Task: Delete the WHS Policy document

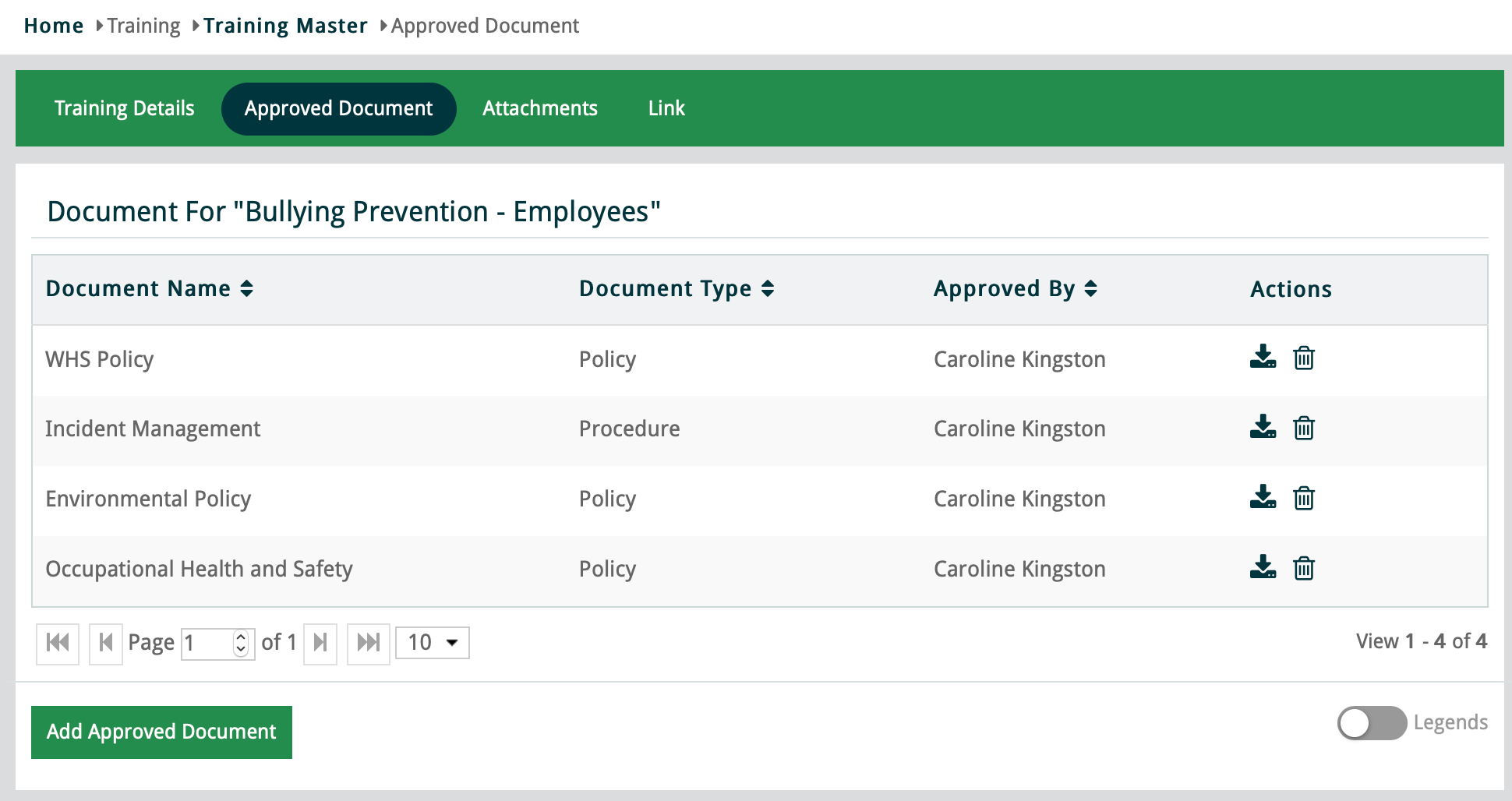Action: 1304,358
